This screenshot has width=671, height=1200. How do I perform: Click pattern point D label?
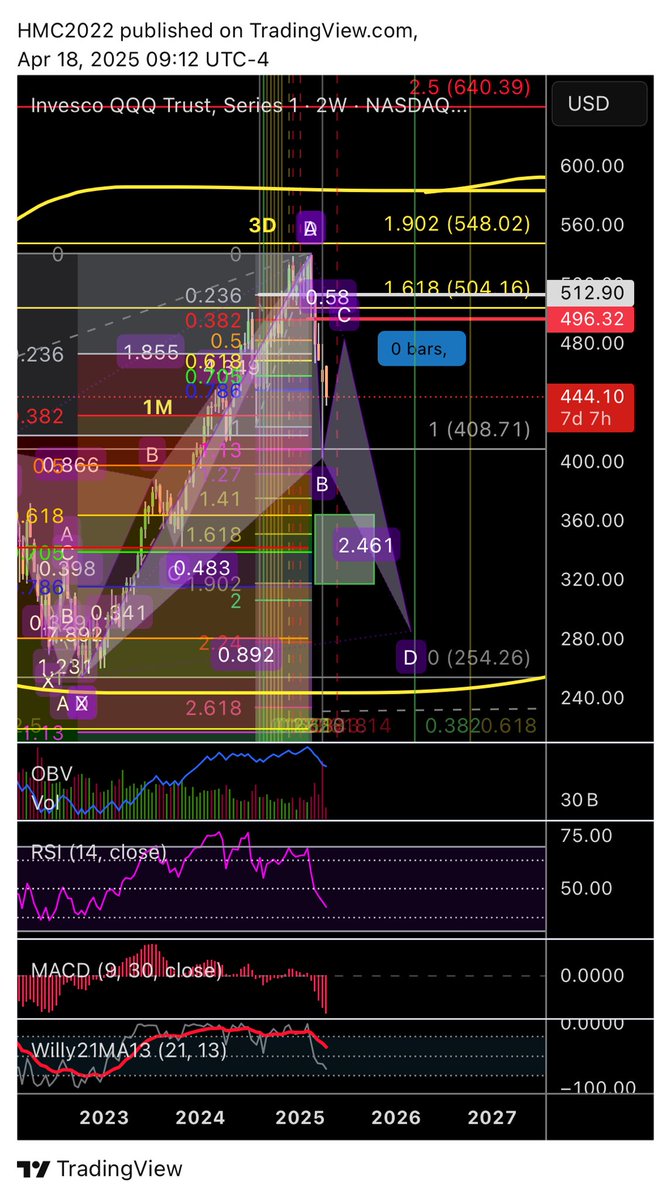point(411,658)
